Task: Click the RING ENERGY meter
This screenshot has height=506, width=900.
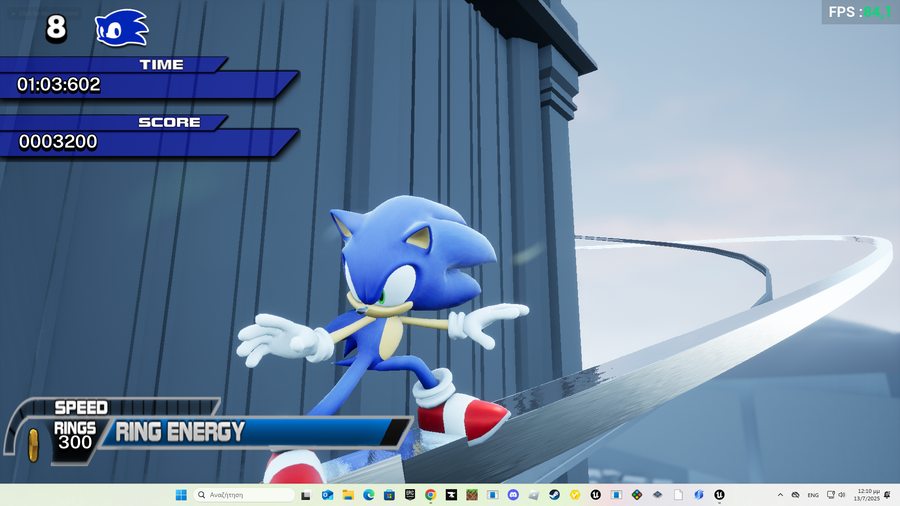Action: (x=257, y=432)
